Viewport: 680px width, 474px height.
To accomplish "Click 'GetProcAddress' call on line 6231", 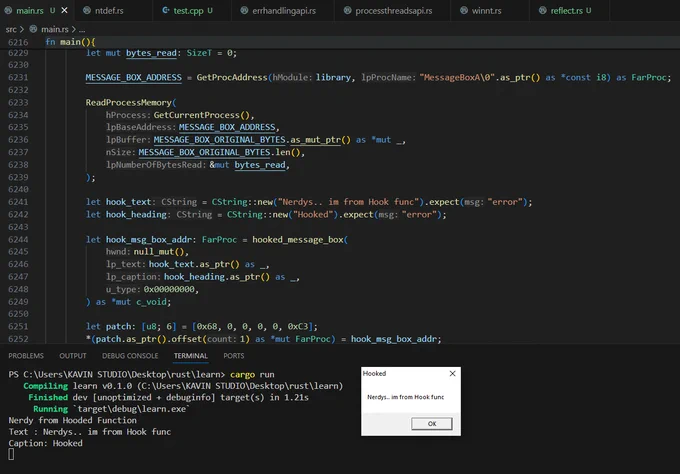I will click(x=232, y=77).
